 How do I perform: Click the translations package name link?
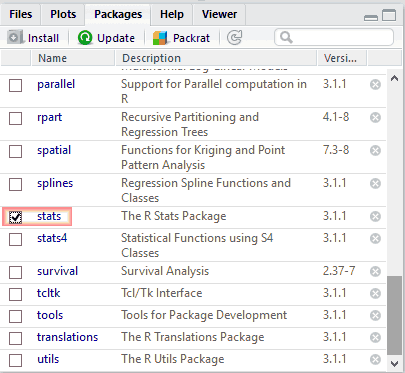67,337
